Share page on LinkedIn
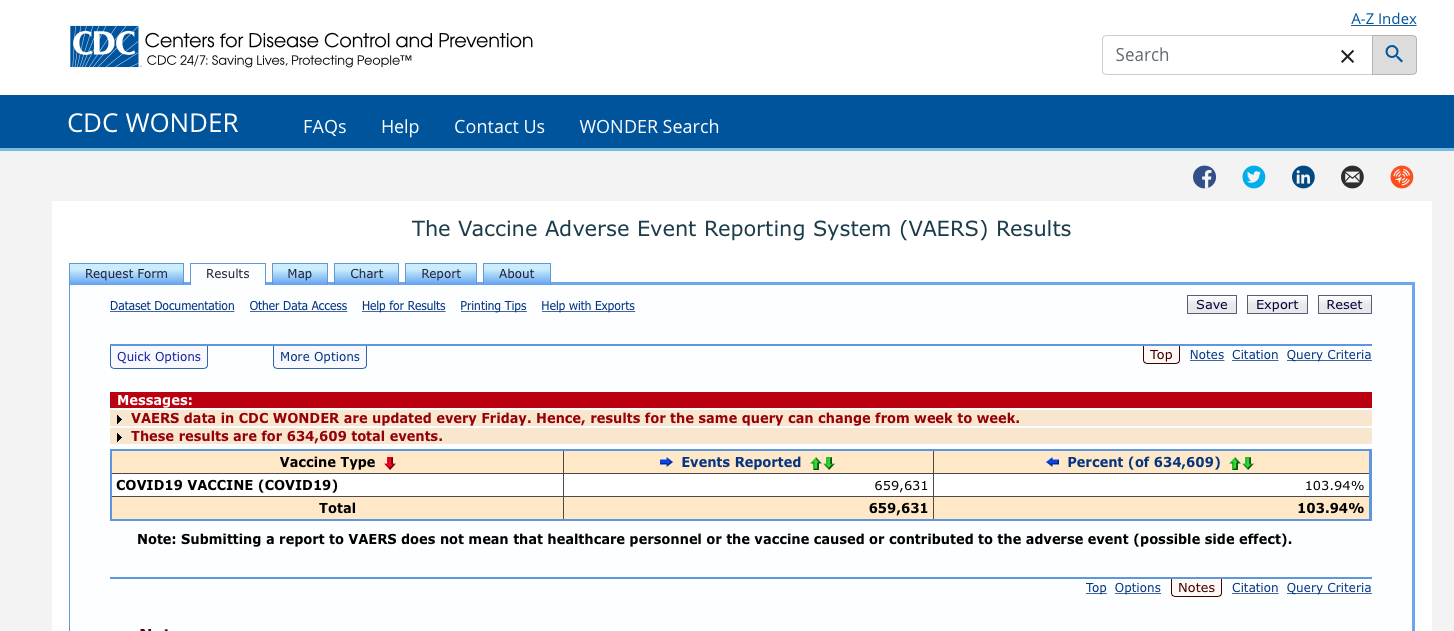This screenshot has height=631, width=1454. pos(1303,177)
